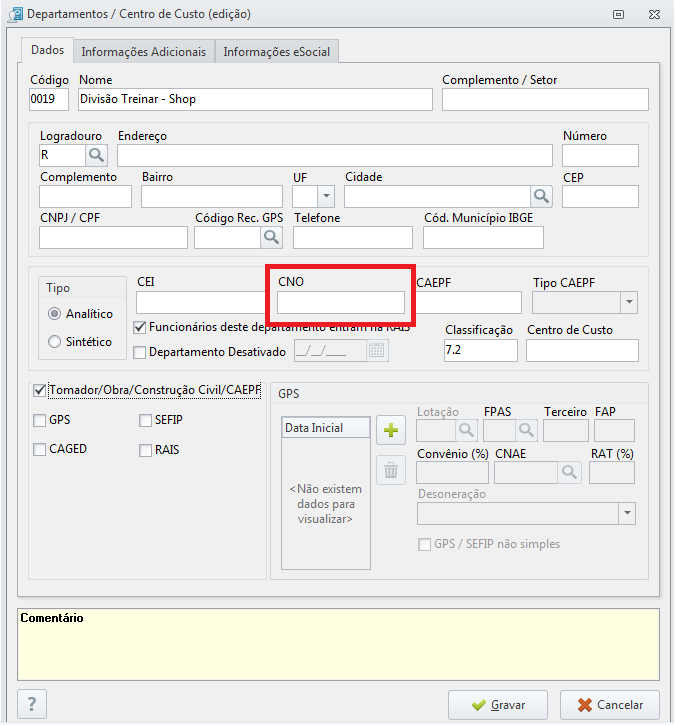Image resolution: width=675 pixels, height=725 pixels.
Task: Select the Analítico radio option
Action: coord(55,314)
